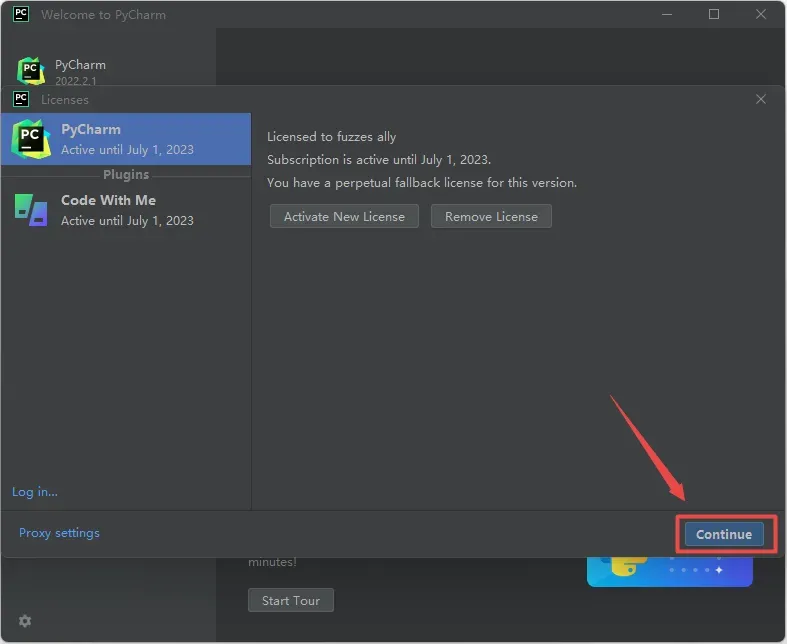The width and height of the screenshot is (787, 644).
Task: Select PyCharm license entry in list
Action: 126,139
